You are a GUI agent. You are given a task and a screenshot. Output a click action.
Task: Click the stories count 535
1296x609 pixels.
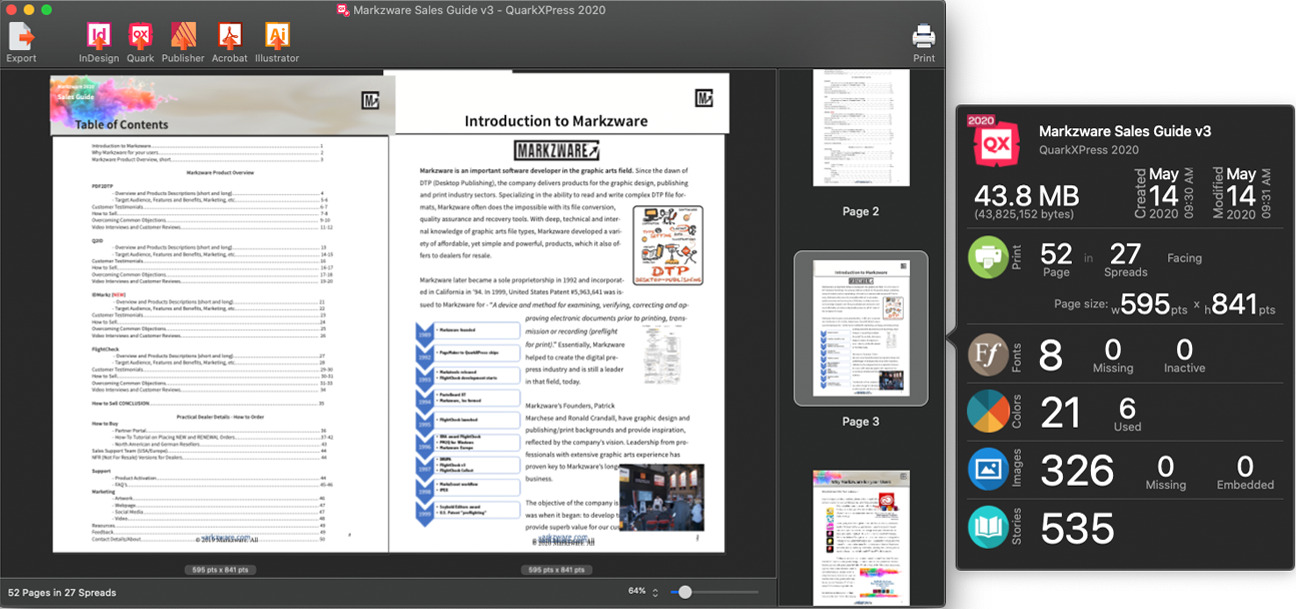(1078, 529)
